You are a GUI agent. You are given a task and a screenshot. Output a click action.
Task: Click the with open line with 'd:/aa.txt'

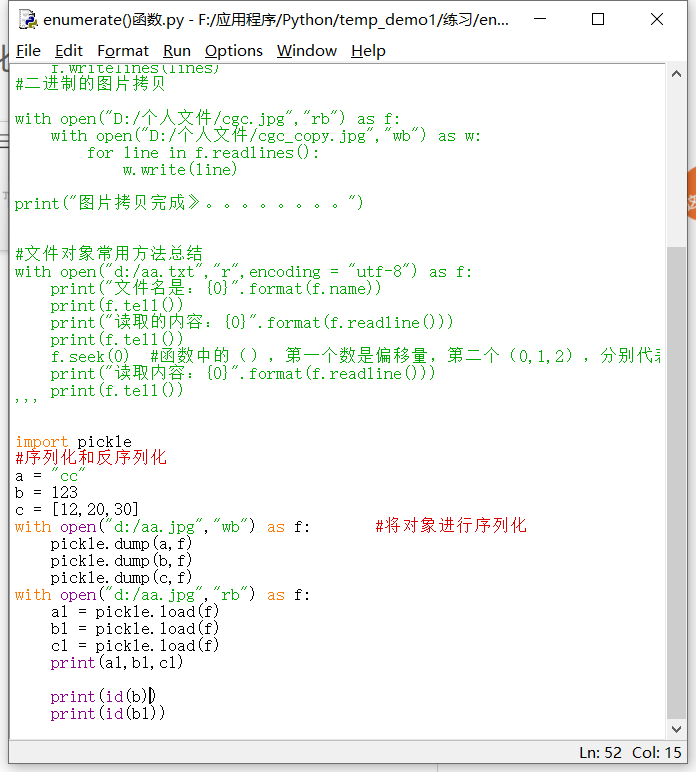tap(243, 272)
